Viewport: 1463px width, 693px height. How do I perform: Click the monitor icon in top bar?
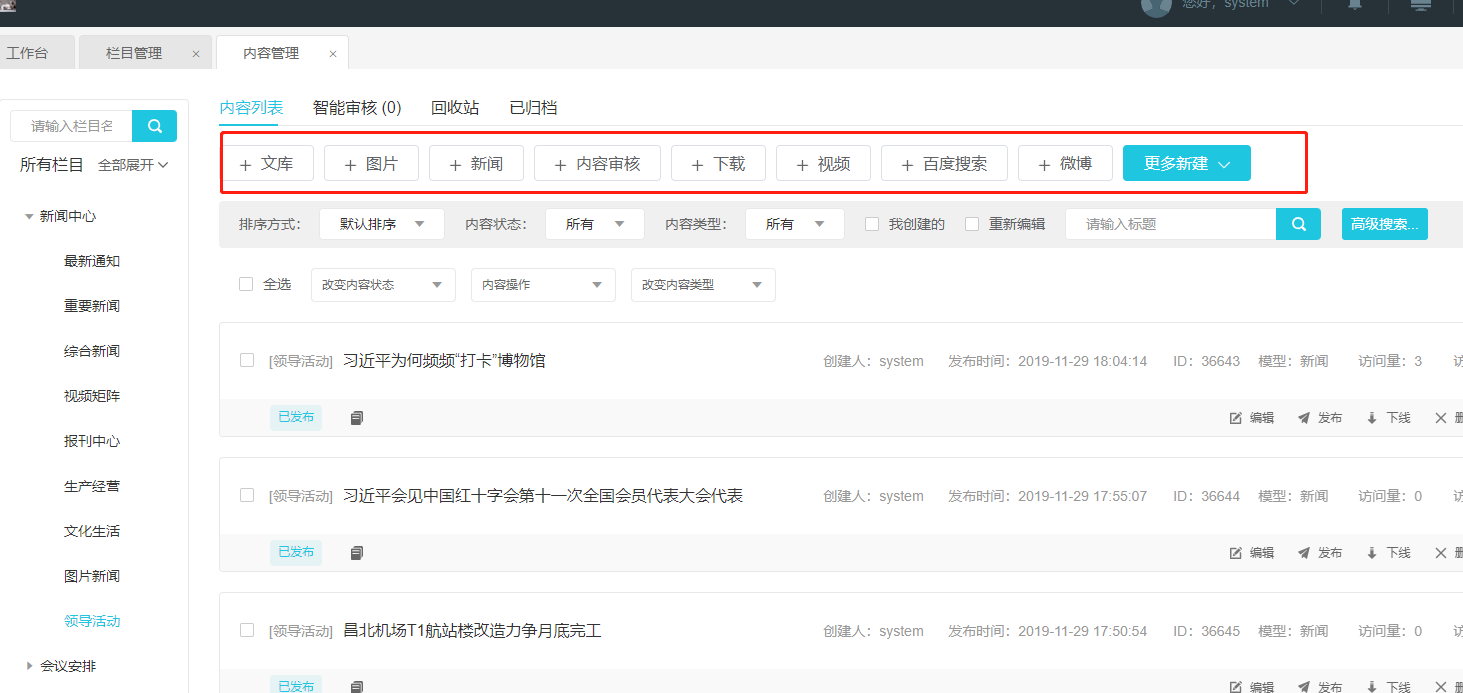(x=1420, y=5)
